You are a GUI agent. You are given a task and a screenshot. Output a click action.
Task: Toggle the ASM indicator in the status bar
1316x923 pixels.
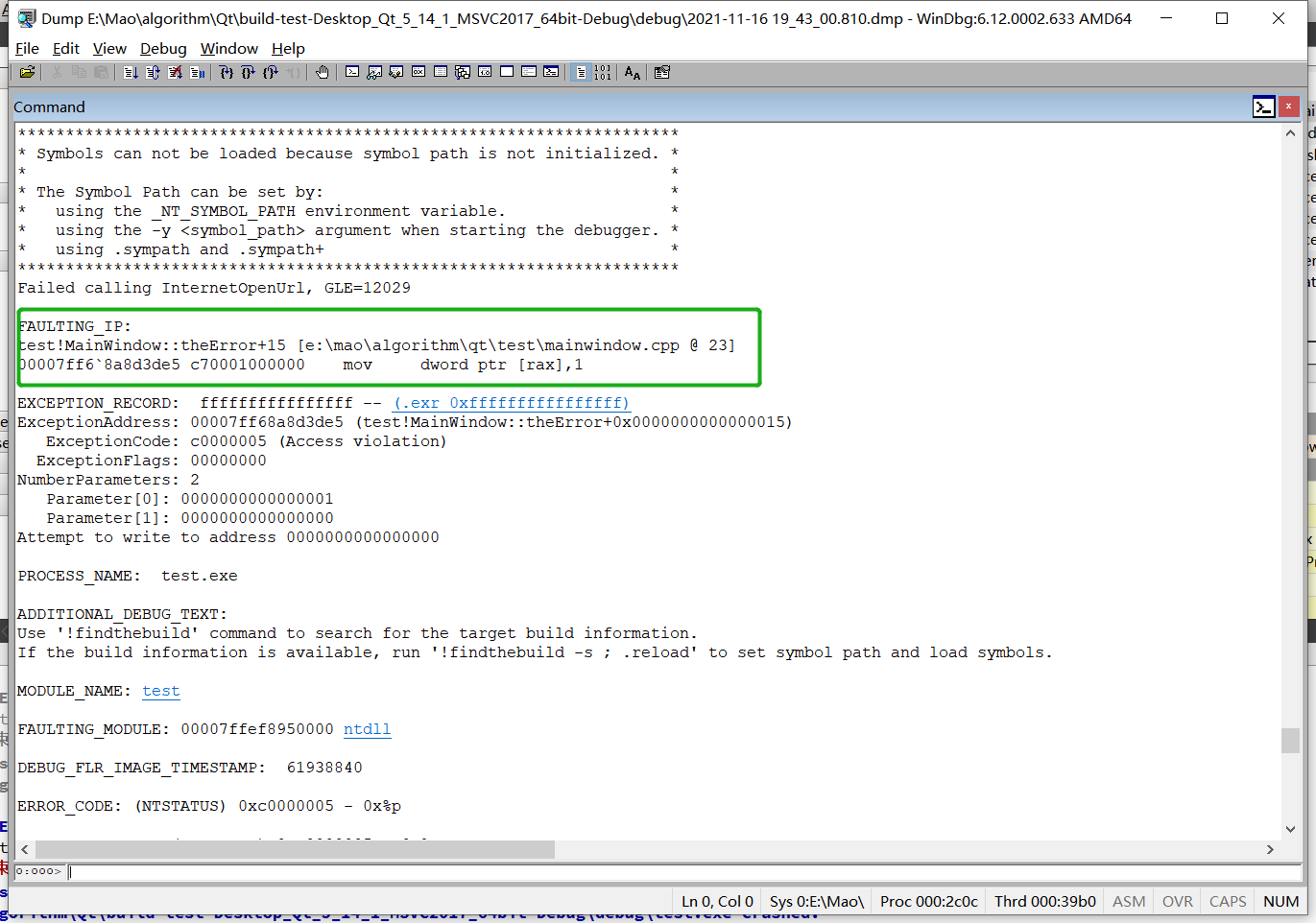[x=1128, y=901]
